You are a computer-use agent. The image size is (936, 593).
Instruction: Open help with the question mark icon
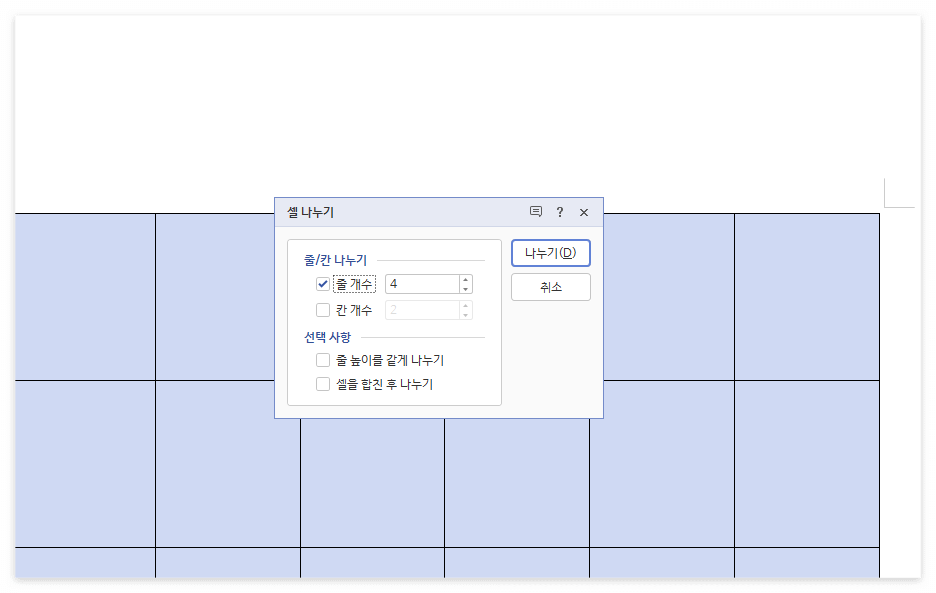[x=559, y=212]
